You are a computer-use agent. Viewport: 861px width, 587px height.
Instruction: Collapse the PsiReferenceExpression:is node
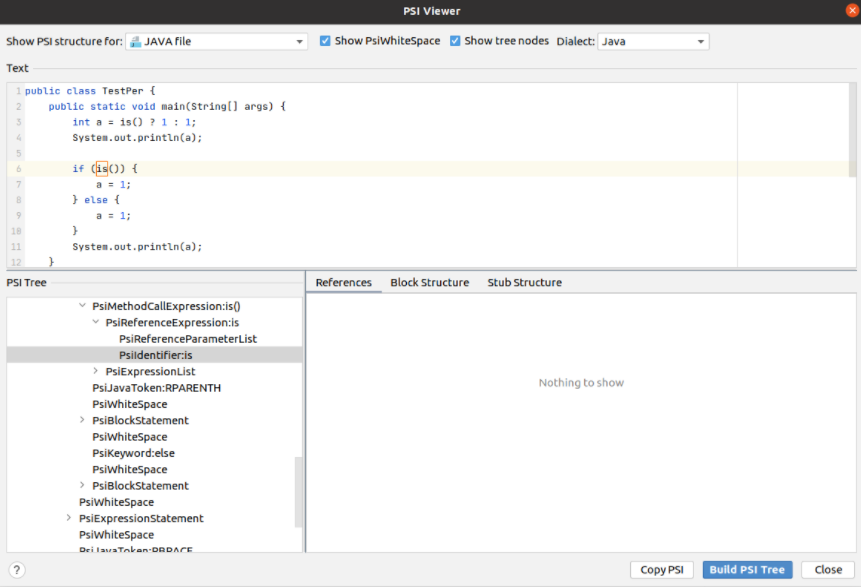click(x=96, y=322)
